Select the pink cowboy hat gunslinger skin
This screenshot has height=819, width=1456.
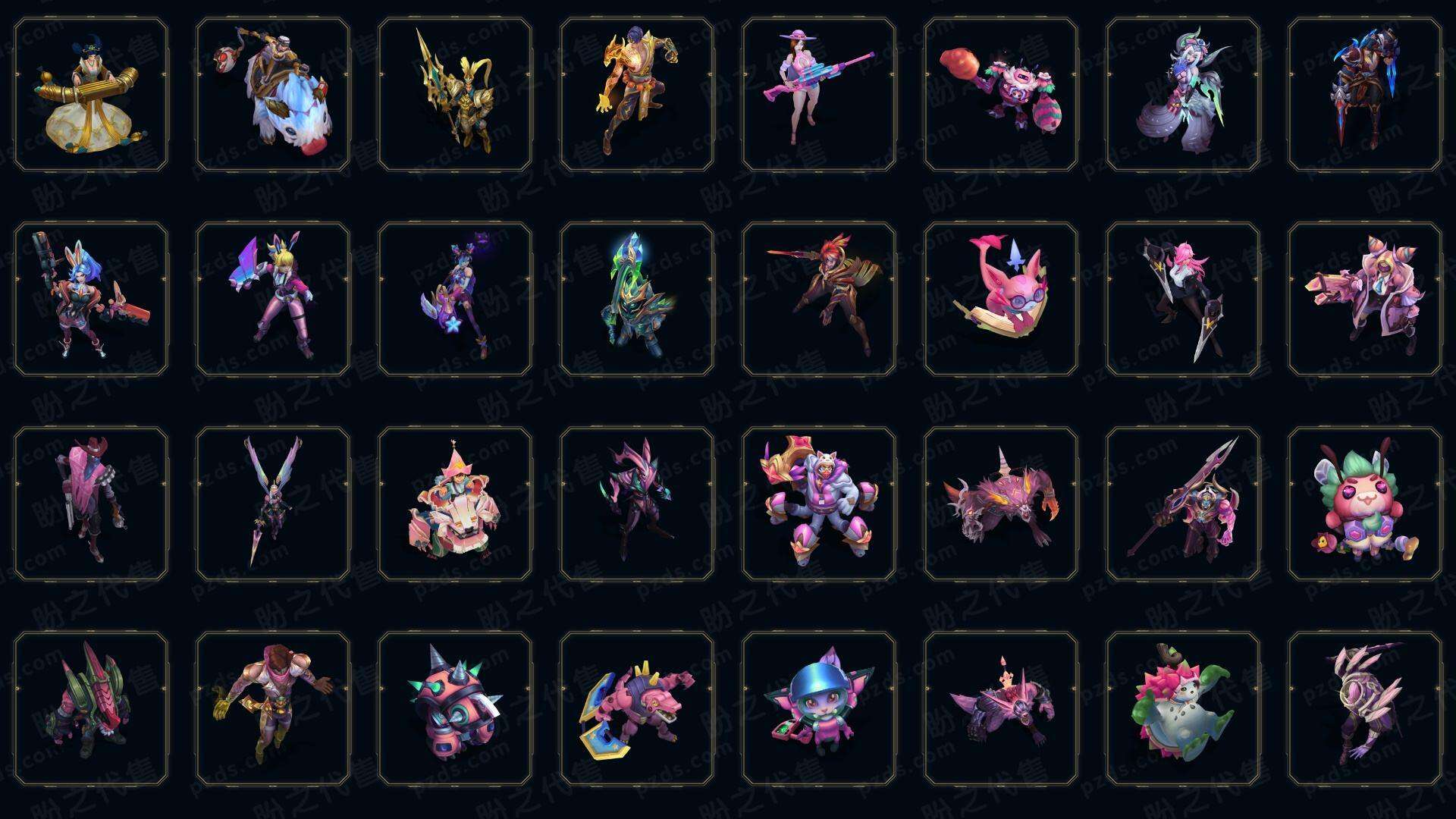point(91,504)
